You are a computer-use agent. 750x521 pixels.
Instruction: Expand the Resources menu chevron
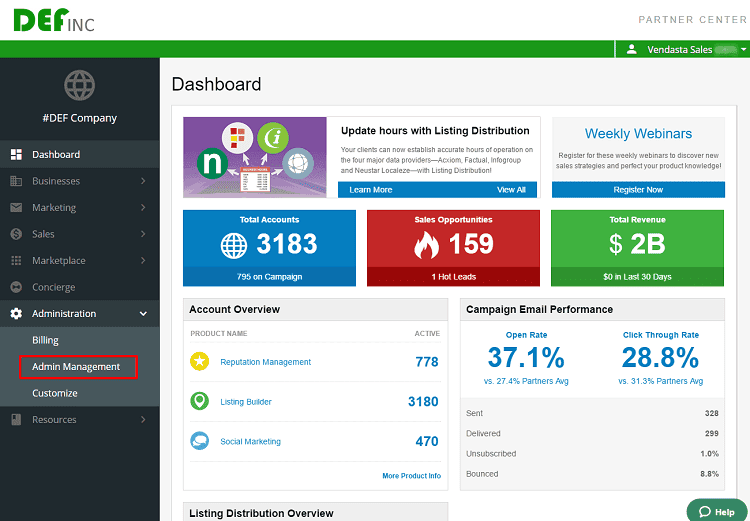tap(143, 420)
